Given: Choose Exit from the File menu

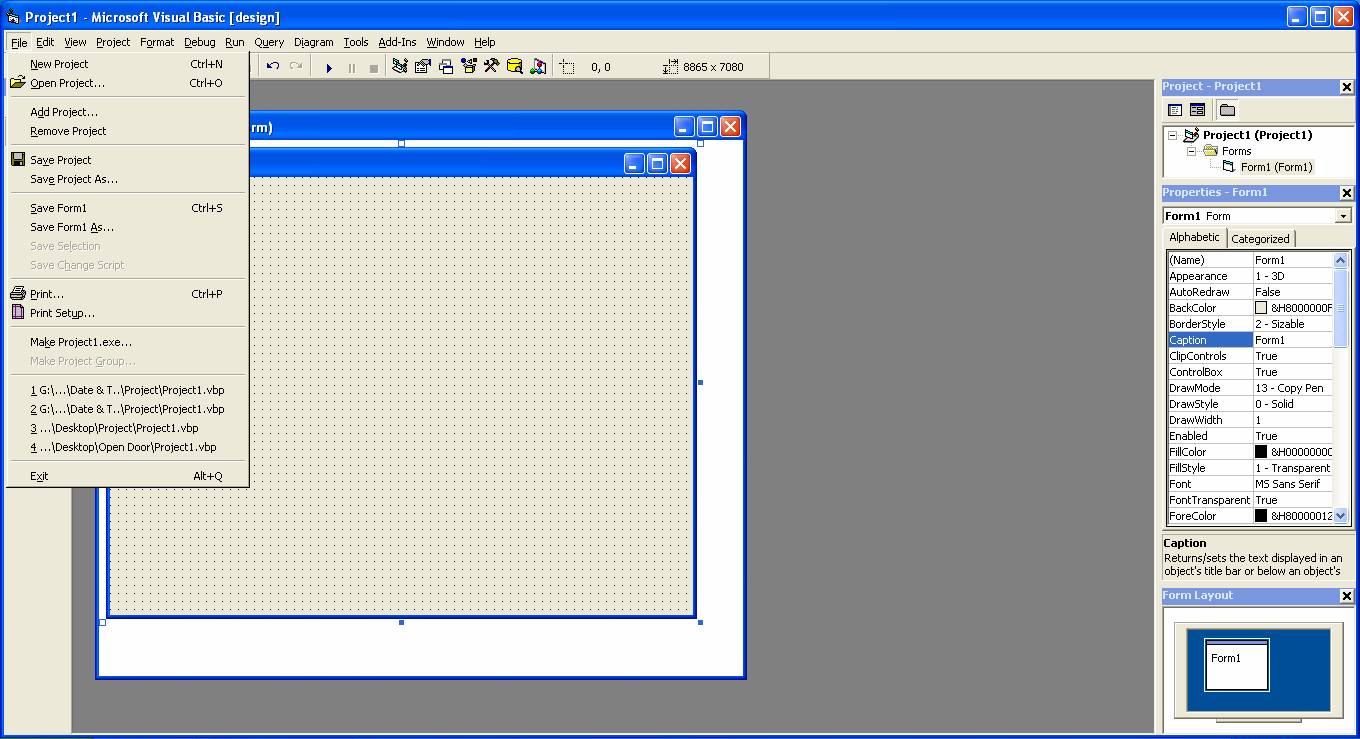Looking at the screenshot, I should (127, 476).
